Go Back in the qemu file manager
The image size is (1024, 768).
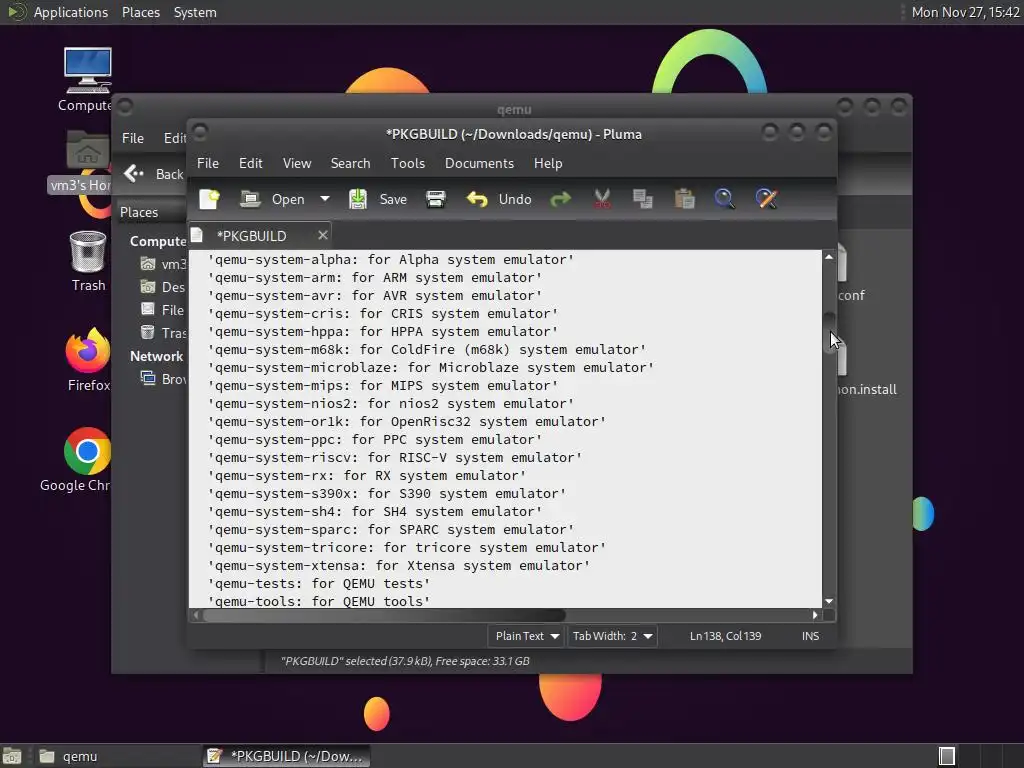tap(153, 174)
